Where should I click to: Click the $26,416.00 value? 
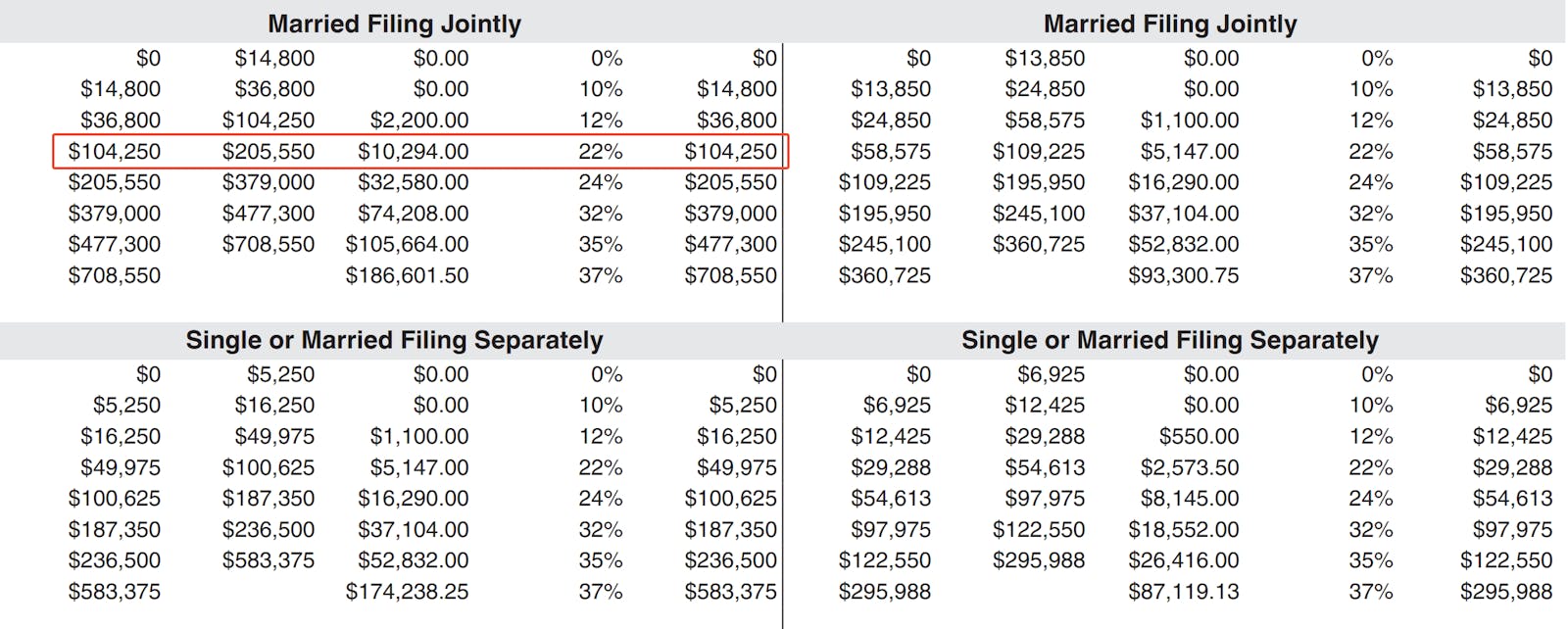point(1183,560)
